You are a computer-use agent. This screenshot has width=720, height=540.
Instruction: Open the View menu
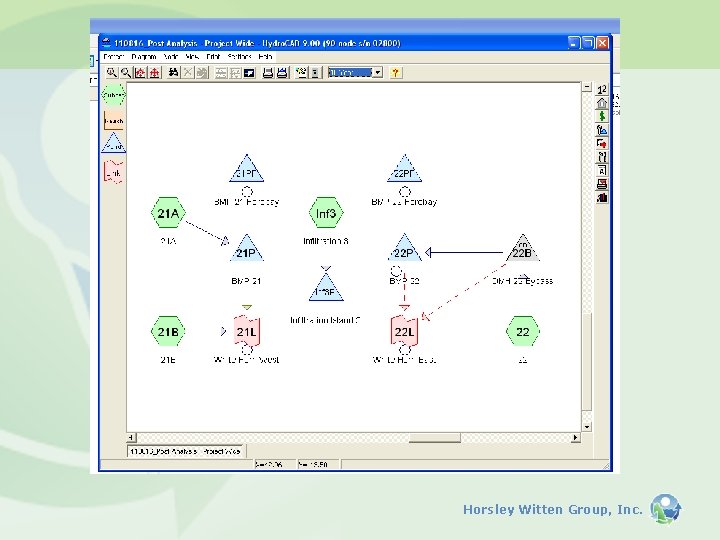[192, 56]
